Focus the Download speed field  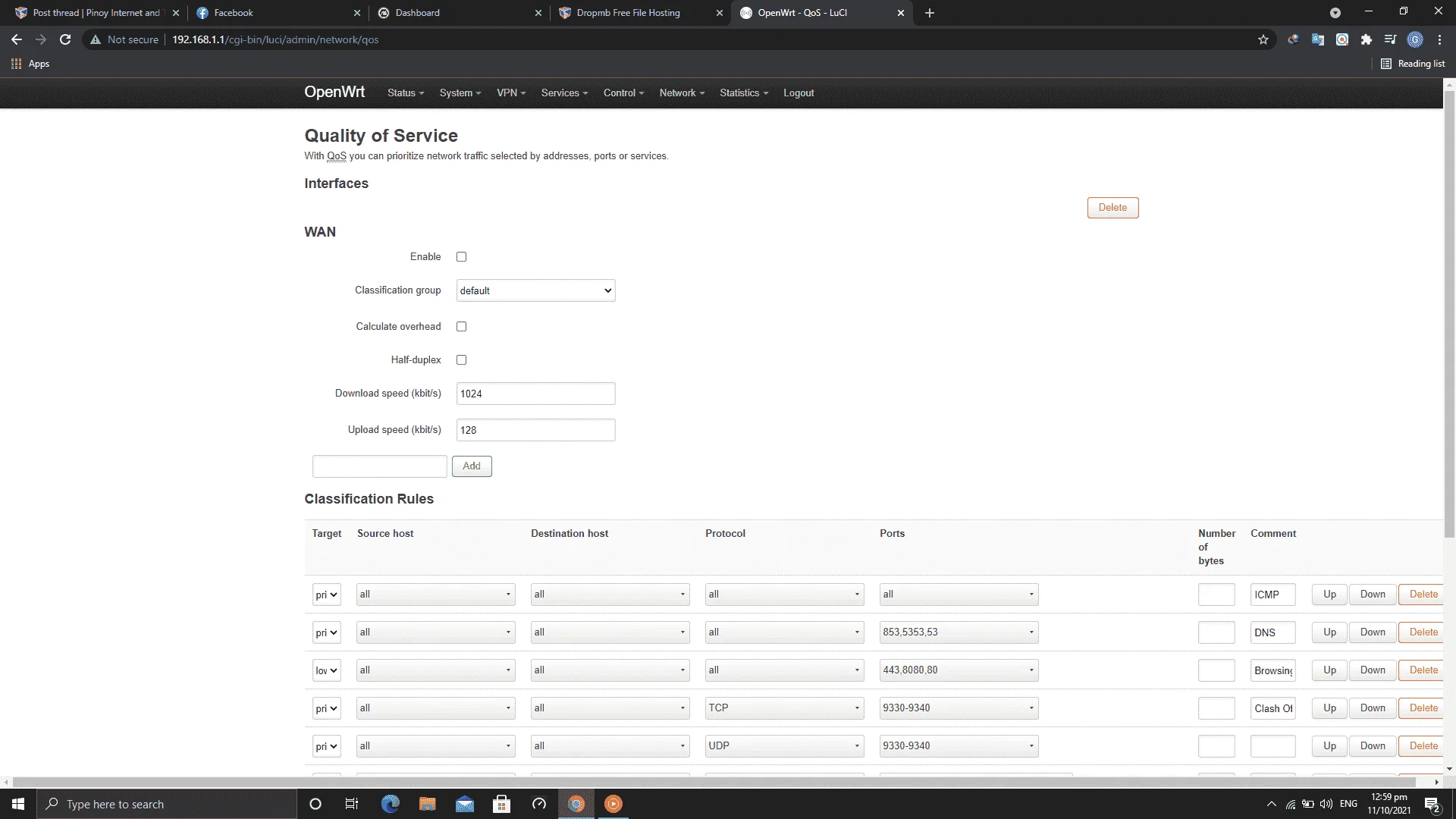[535, 394]
